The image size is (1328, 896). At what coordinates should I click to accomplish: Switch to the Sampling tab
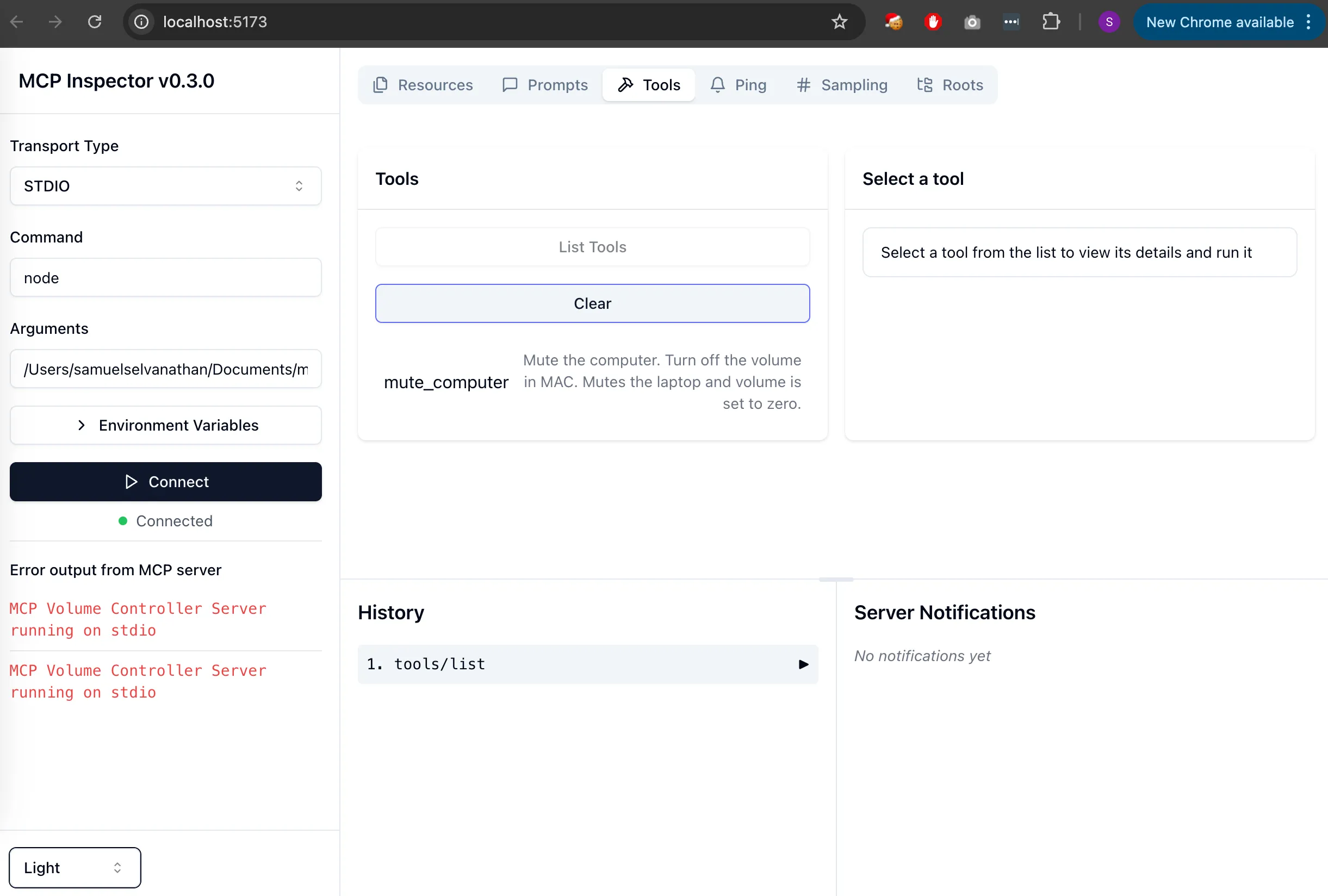tap(842, 85)
